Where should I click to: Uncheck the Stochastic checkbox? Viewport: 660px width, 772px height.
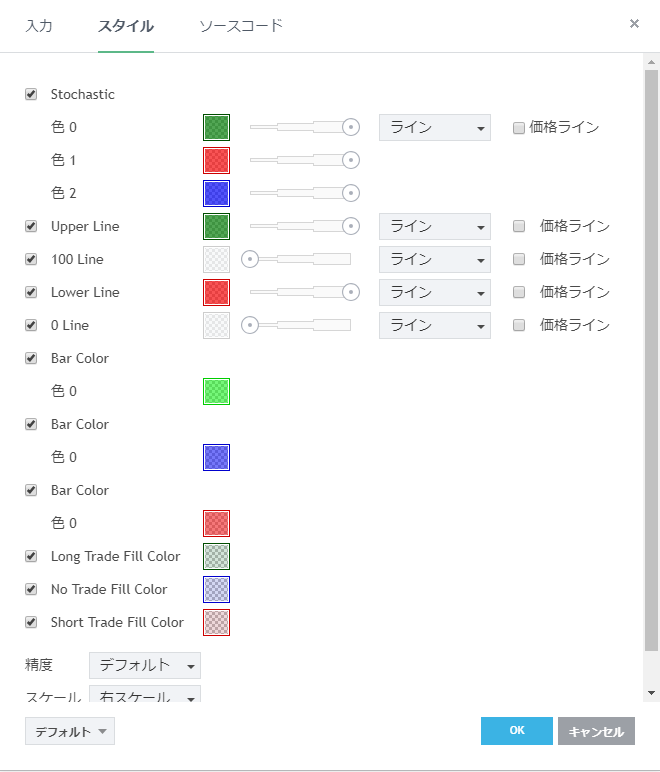click(x=31, y=94)
